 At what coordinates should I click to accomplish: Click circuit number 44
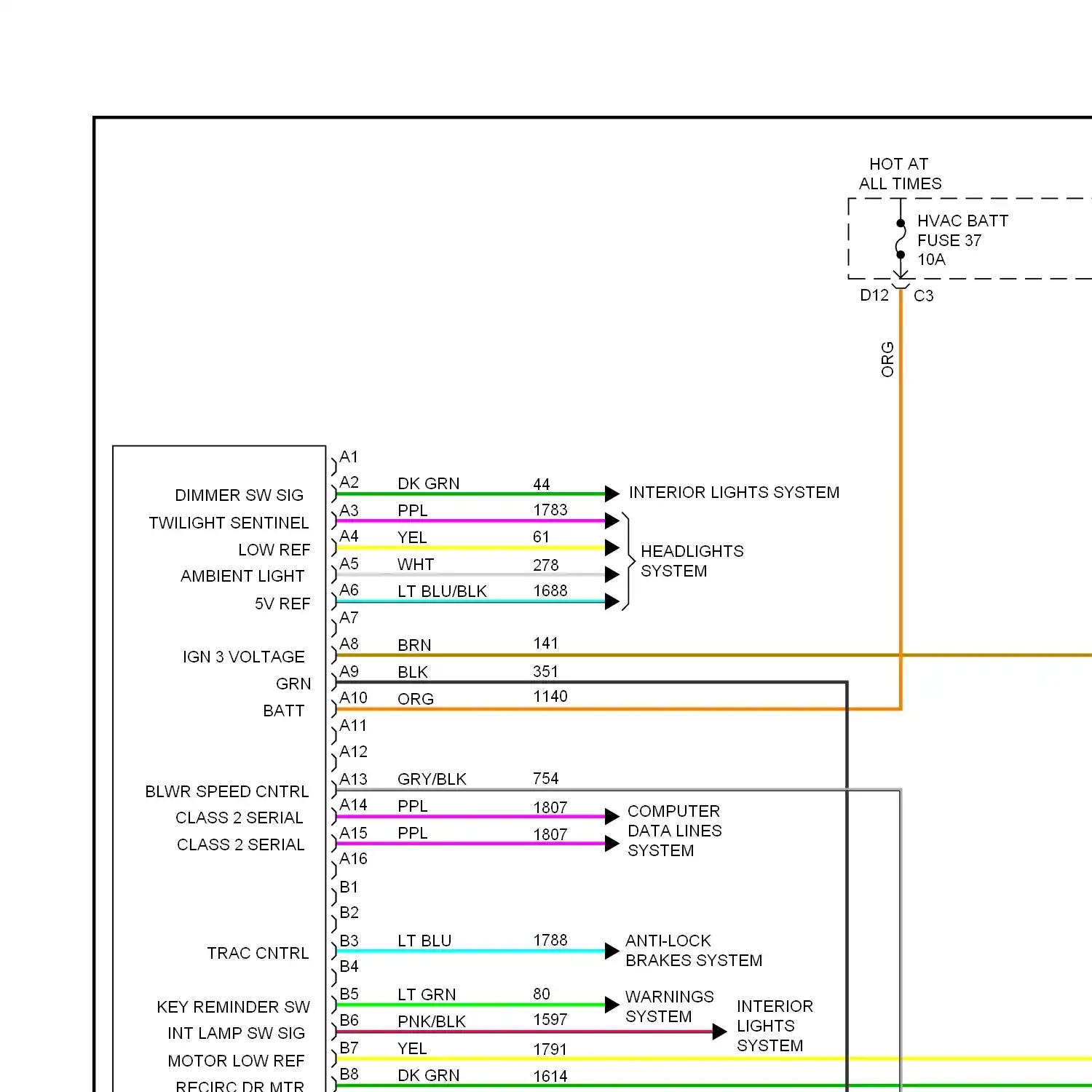[541, 484]
